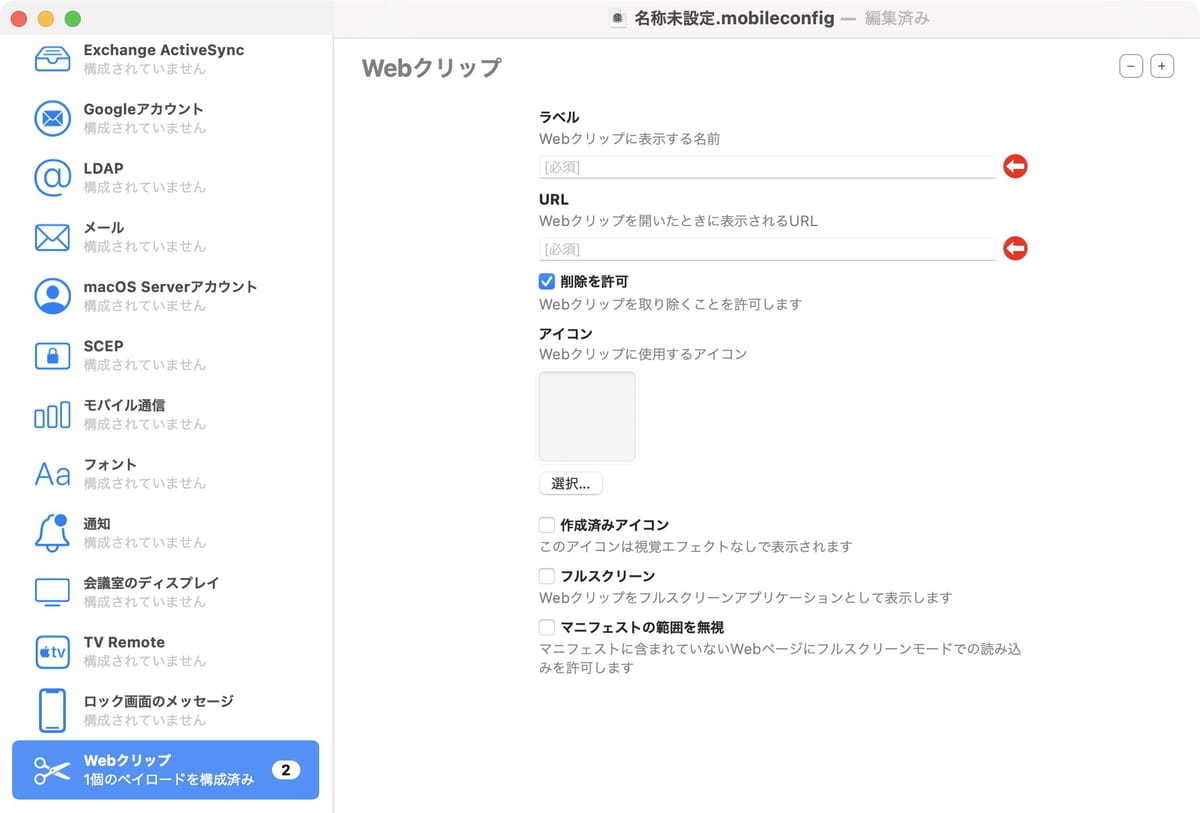Select ロック画面のメッセージ in the sidebar
The image size is (1200, 813).
click(166, 711)
